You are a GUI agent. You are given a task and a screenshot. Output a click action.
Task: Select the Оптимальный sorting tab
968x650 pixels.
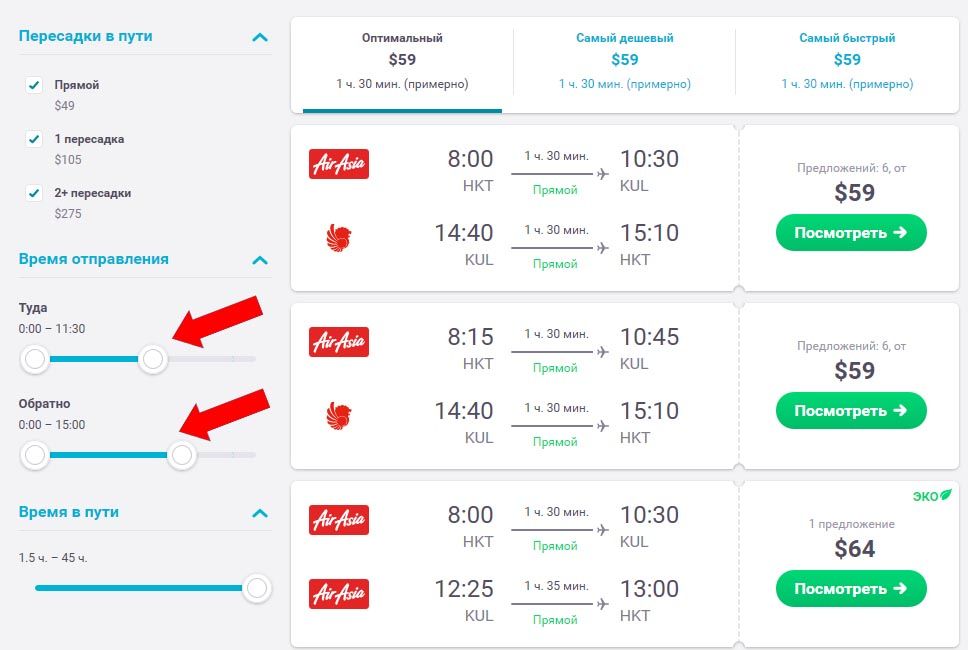tap(402, 60)
